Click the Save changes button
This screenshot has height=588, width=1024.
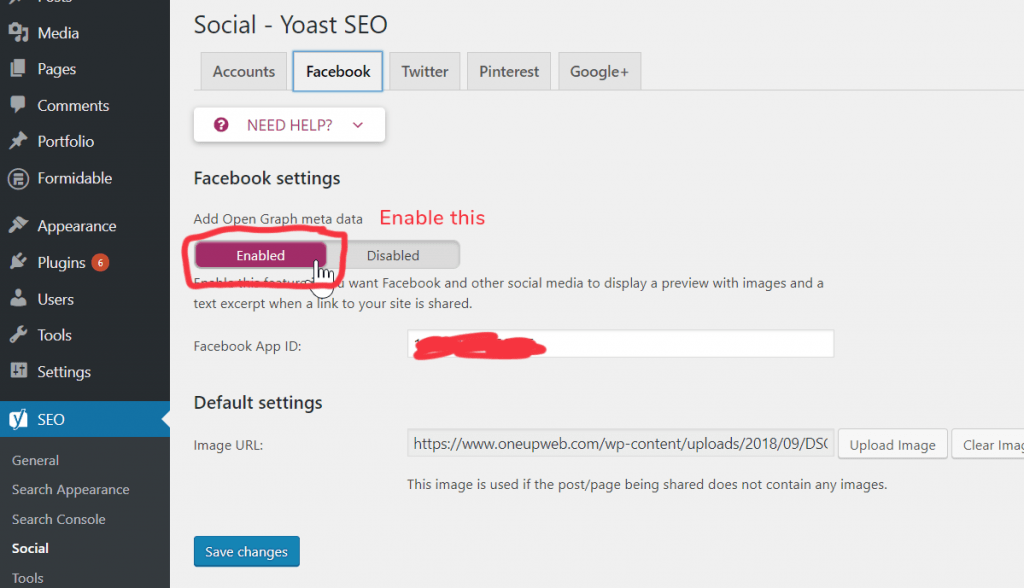point(246,551)
